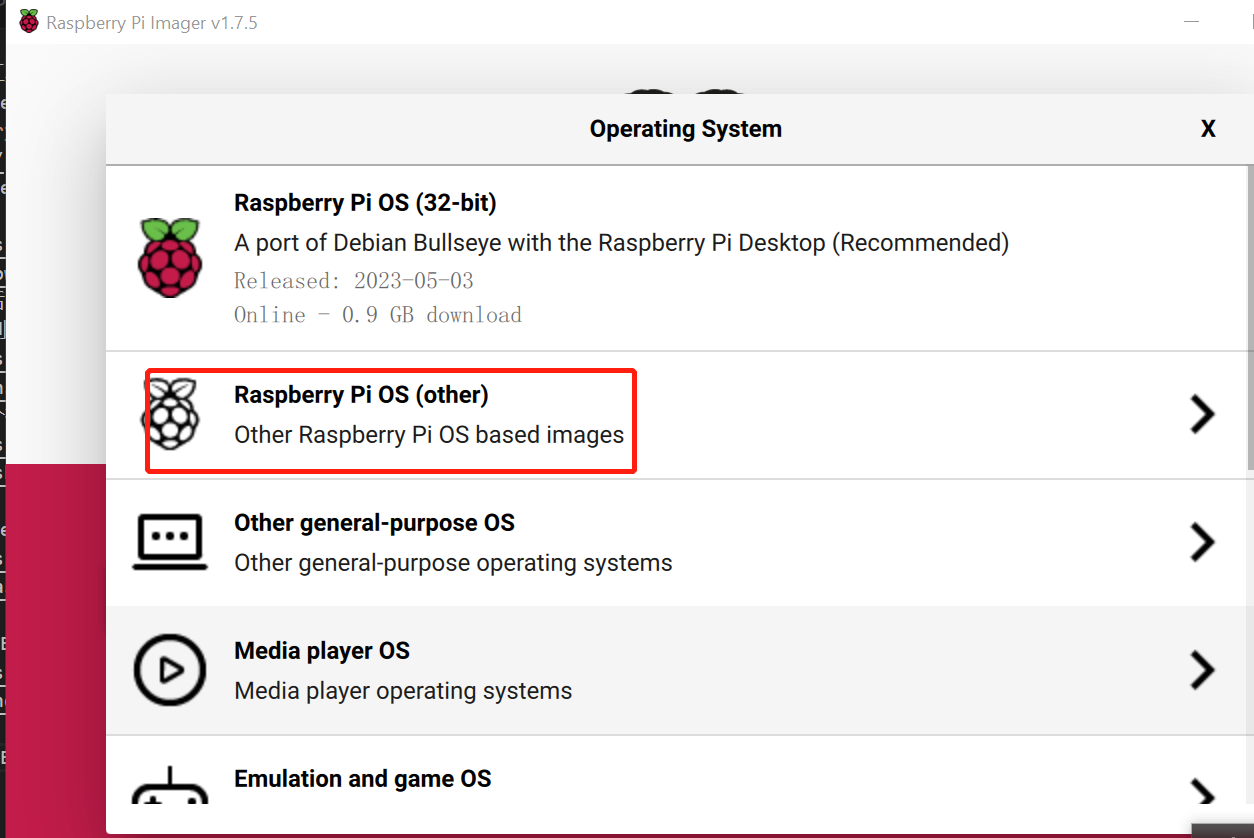Click the 'Raspberry Pi Imager v1.7.5' window title

(152, 22)
